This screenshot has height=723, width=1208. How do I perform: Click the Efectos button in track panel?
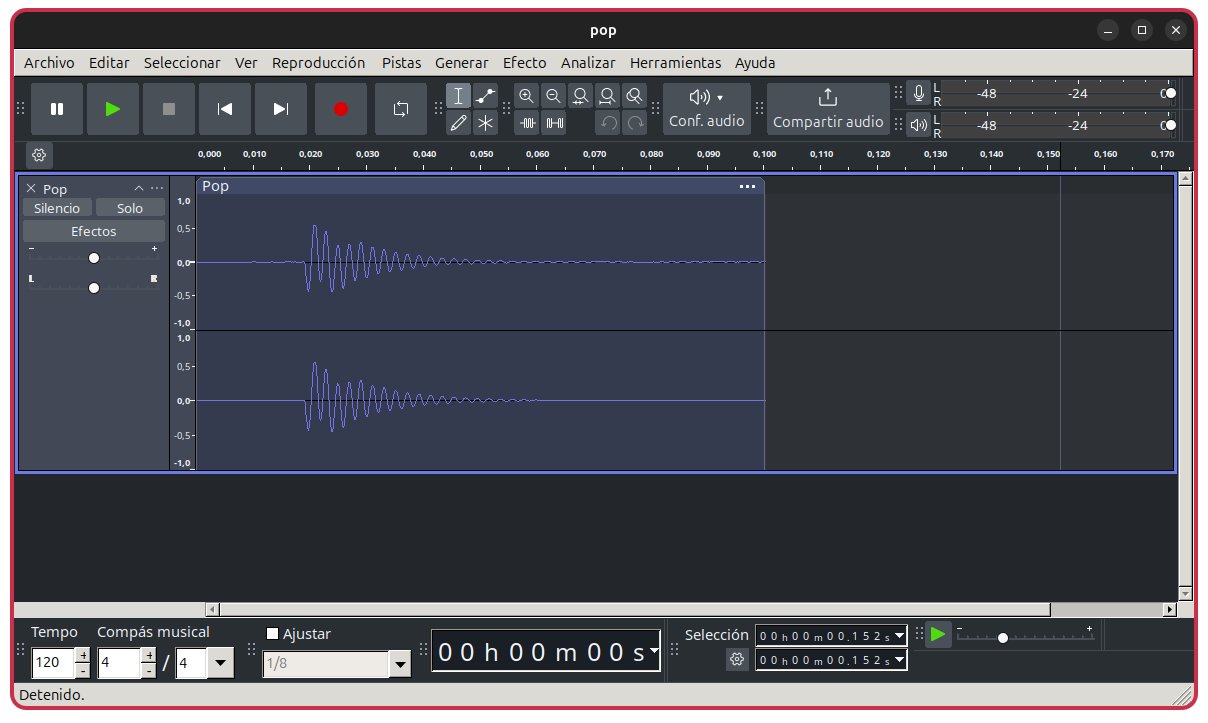pos(94,231)
